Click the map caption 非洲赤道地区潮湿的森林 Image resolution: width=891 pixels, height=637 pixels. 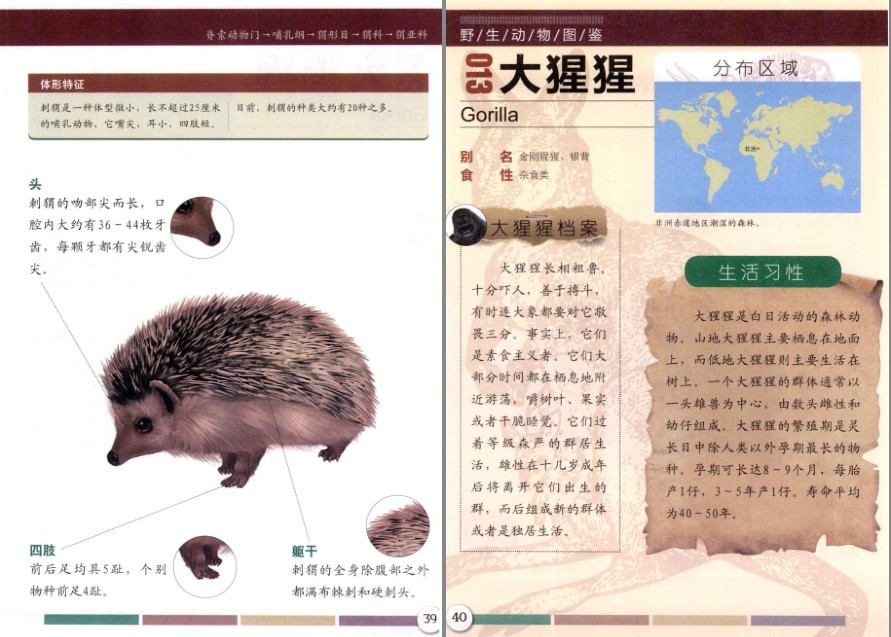pyautogui.click(x=707, y=223)
